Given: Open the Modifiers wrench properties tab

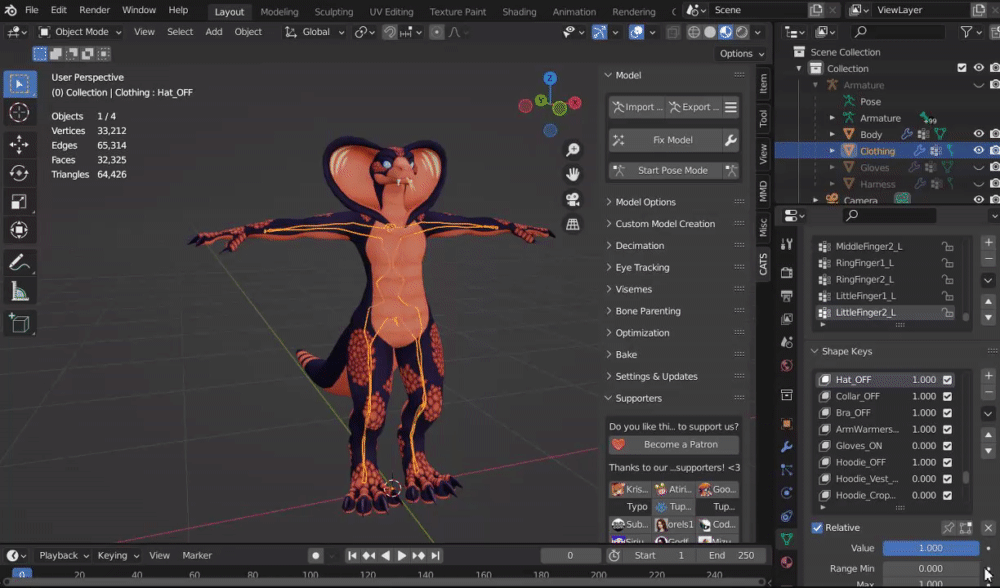Looking at the screenshot, I should (787, 446).
